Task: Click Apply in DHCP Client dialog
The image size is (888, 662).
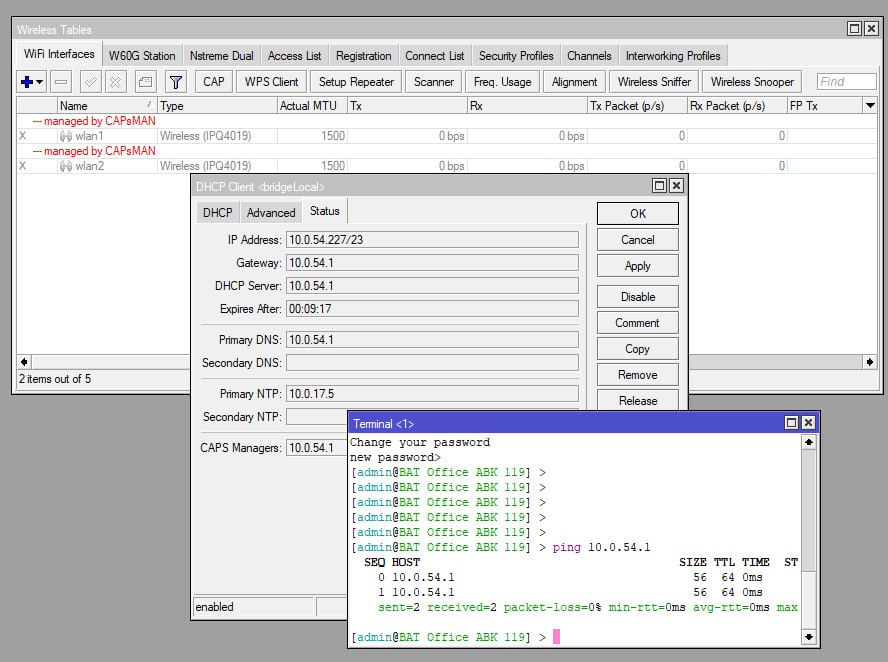Action: (x=638, y=266)
